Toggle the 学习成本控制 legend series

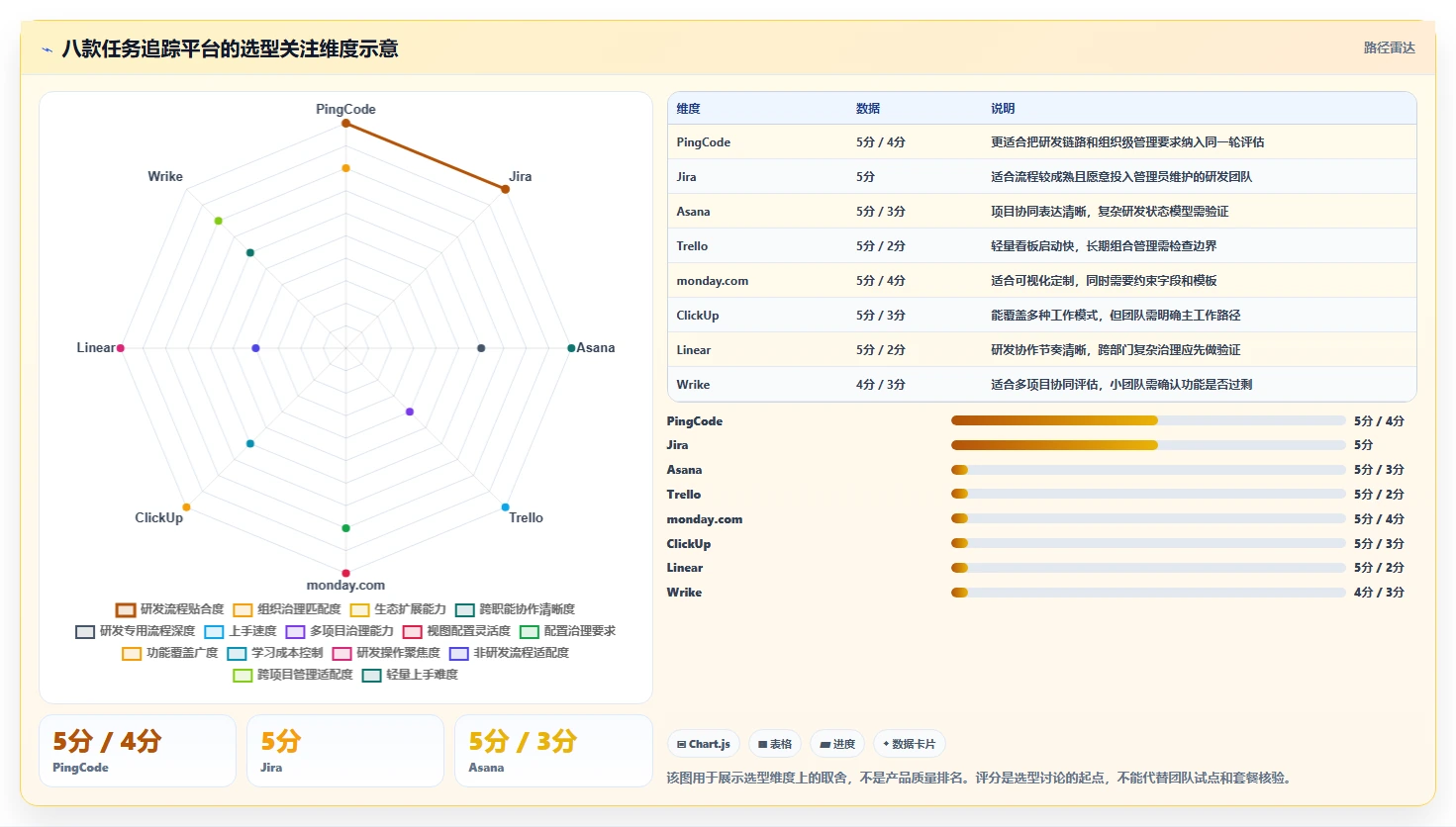[275, 653]
